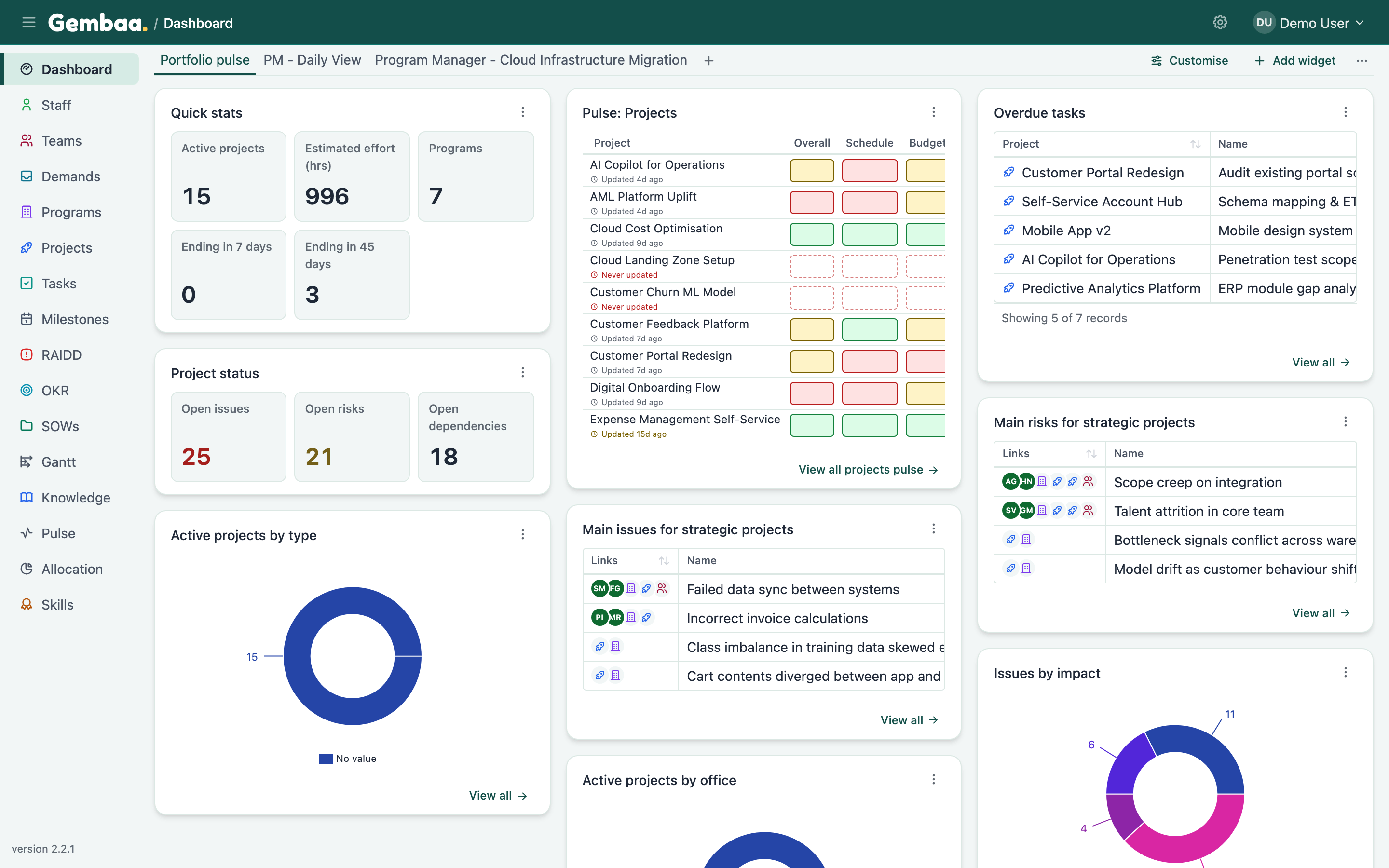The image size is (1389, 868).
Task: Open Active projects by office kebab menu
Action: click(x=933, y=780)
